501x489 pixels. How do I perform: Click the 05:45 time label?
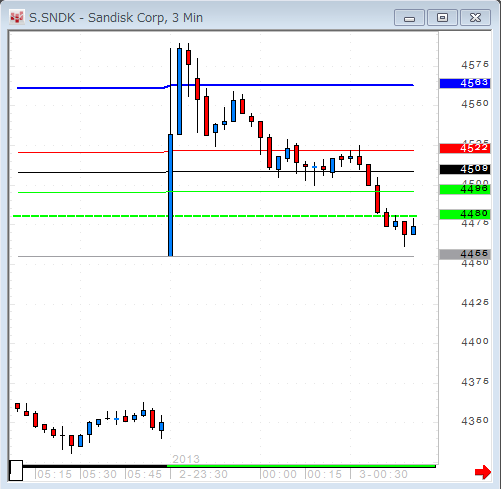coord(144,474)
